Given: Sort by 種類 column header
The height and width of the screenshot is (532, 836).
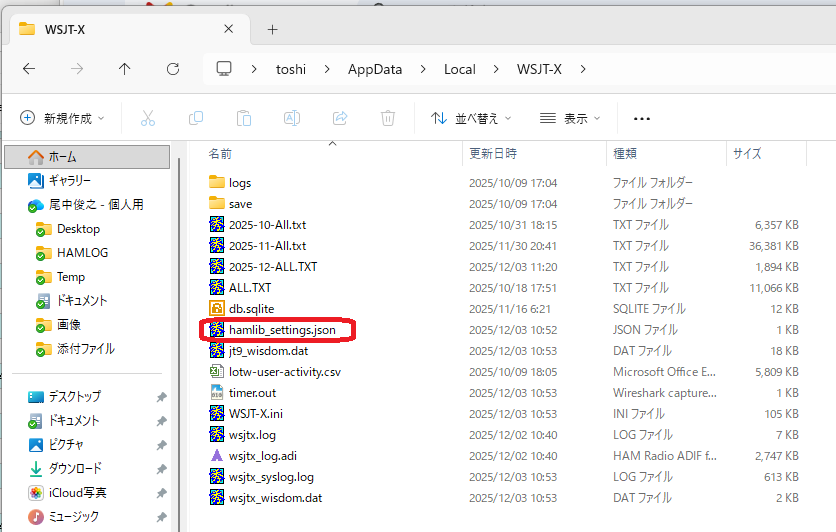Looking at the screenshot, I should [625, 154].
